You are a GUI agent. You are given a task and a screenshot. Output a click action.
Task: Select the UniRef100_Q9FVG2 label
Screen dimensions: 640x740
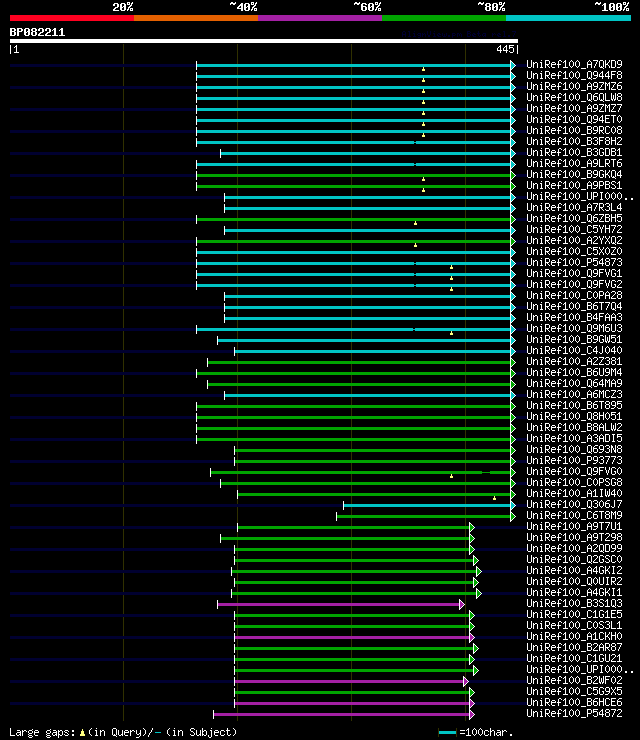click(x=574, y=285)
